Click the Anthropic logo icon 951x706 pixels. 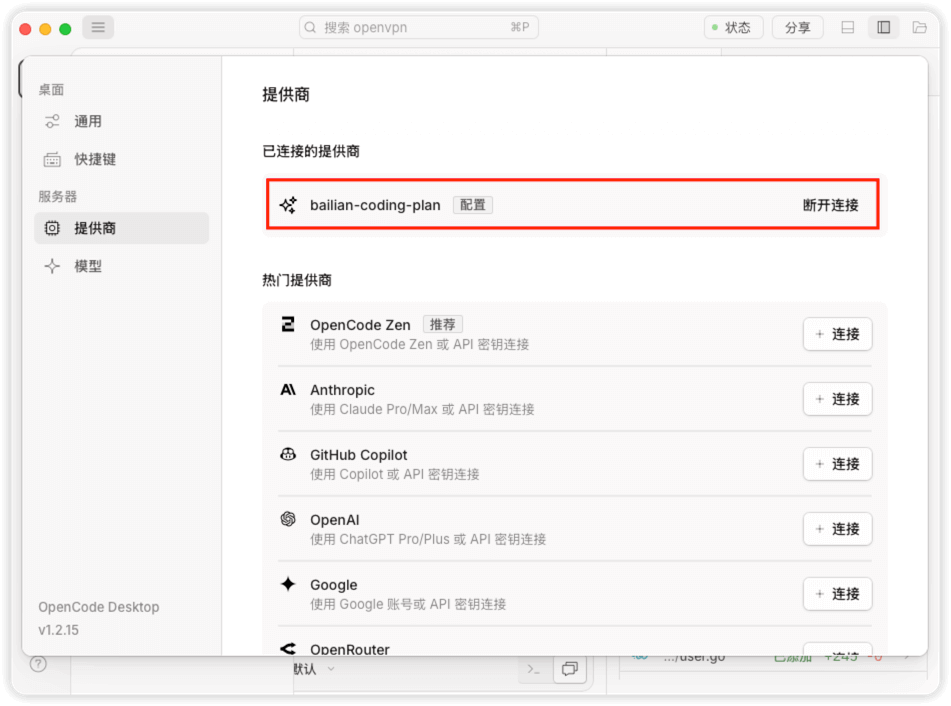(x=288, y=389)
